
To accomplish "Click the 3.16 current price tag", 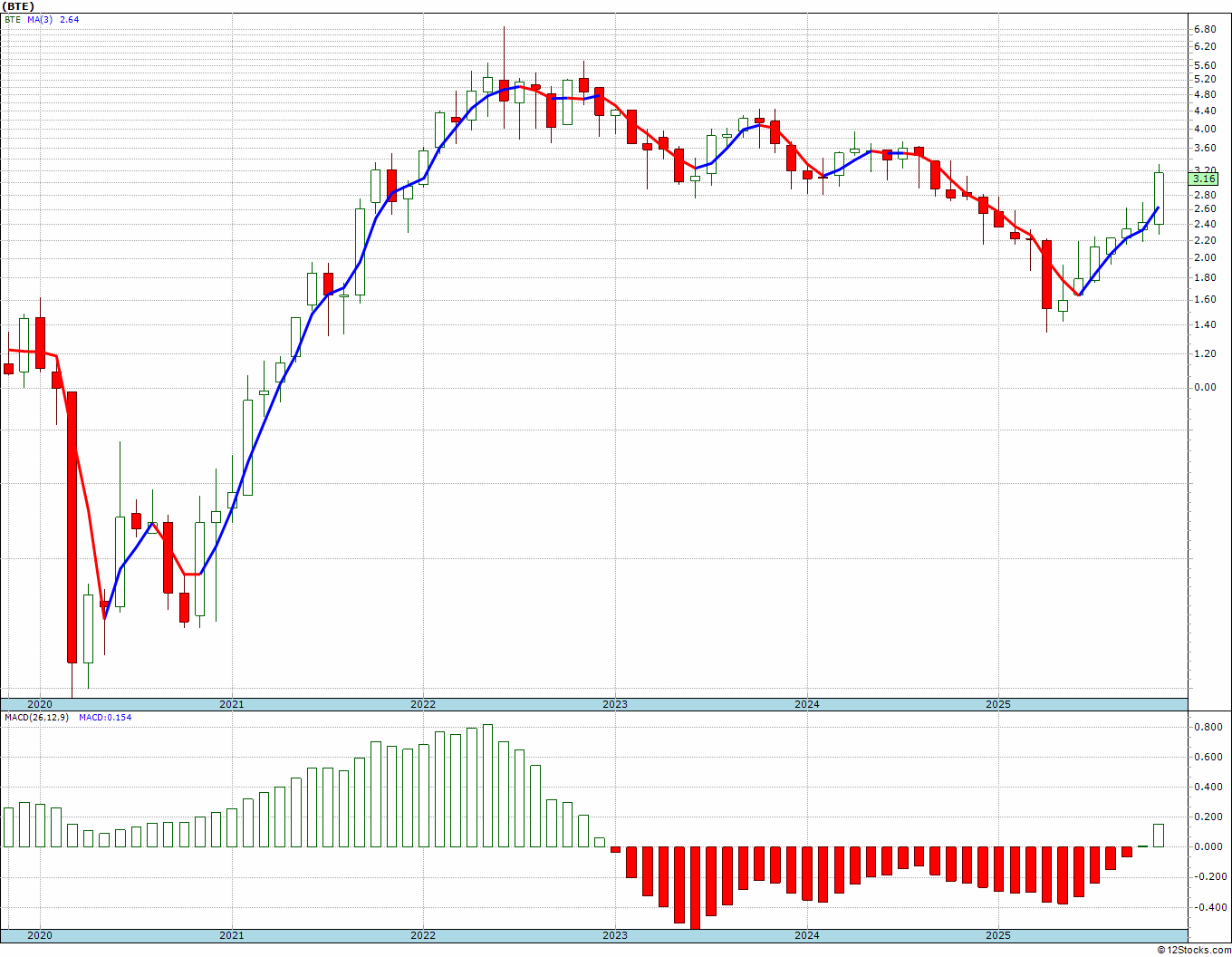I will [1204, 179].
